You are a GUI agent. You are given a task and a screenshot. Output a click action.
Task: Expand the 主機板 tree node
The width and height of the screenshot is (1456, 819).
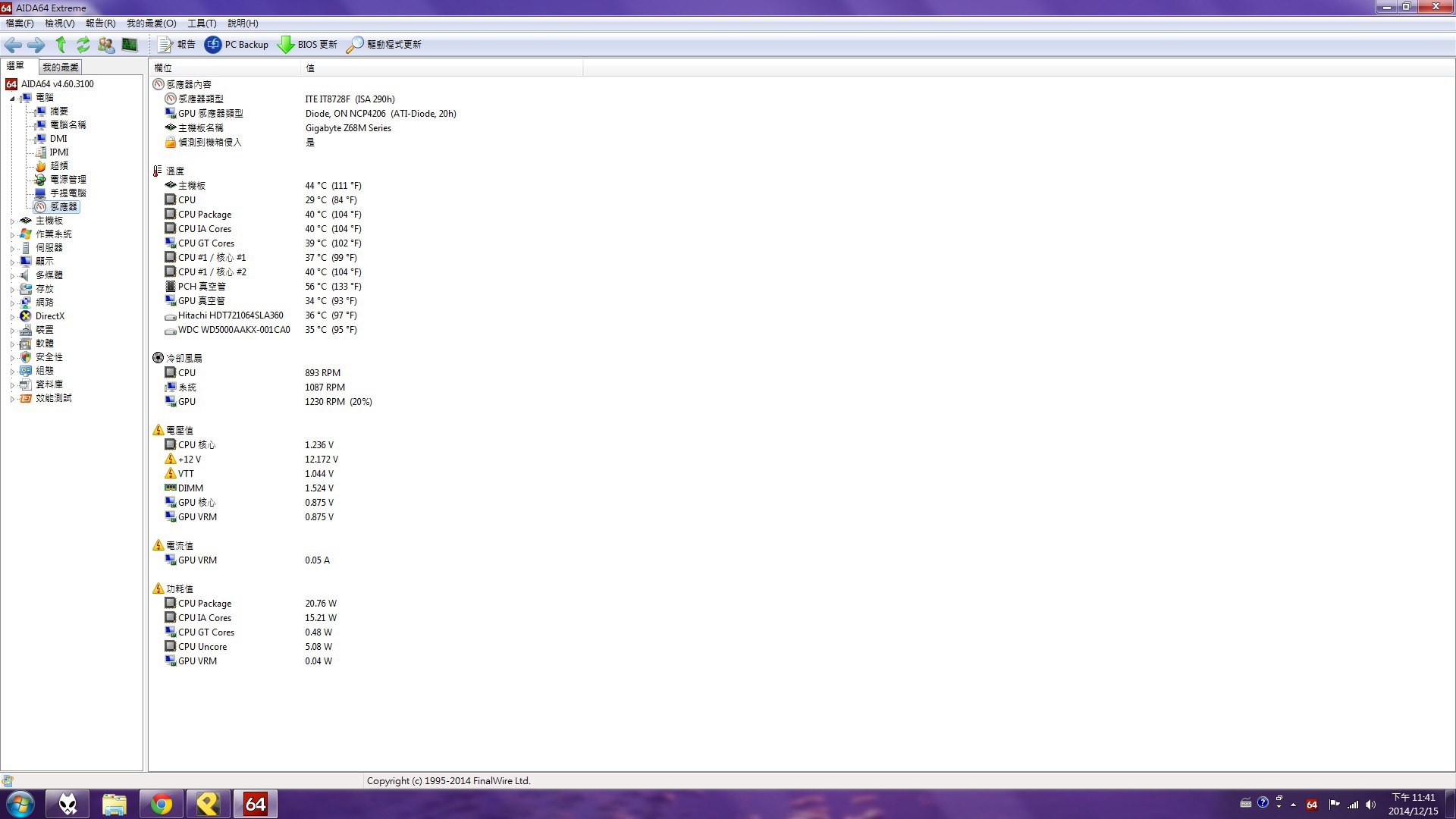click(x=12, y=221)
